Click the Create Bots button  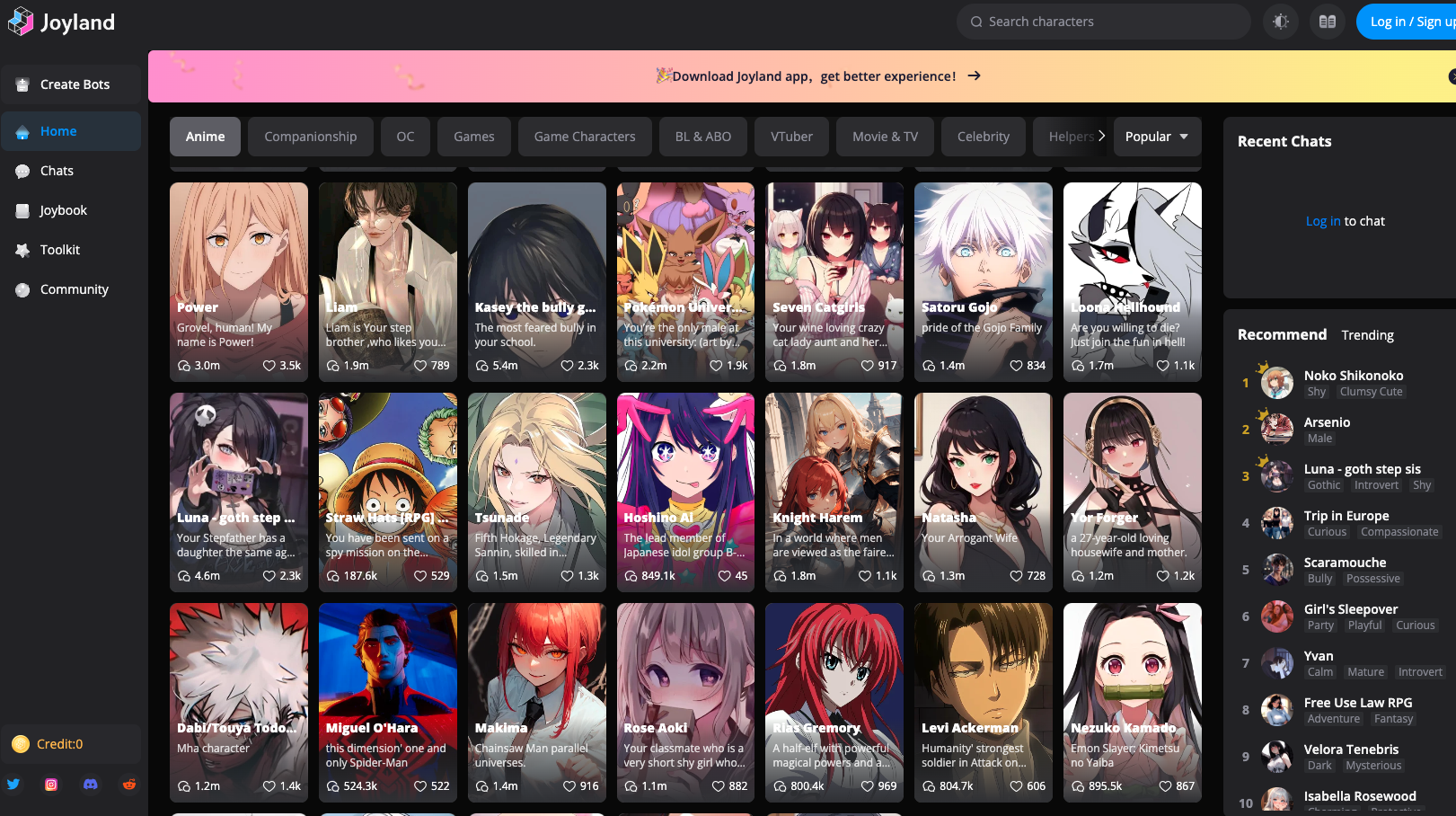tap(71, 84)
